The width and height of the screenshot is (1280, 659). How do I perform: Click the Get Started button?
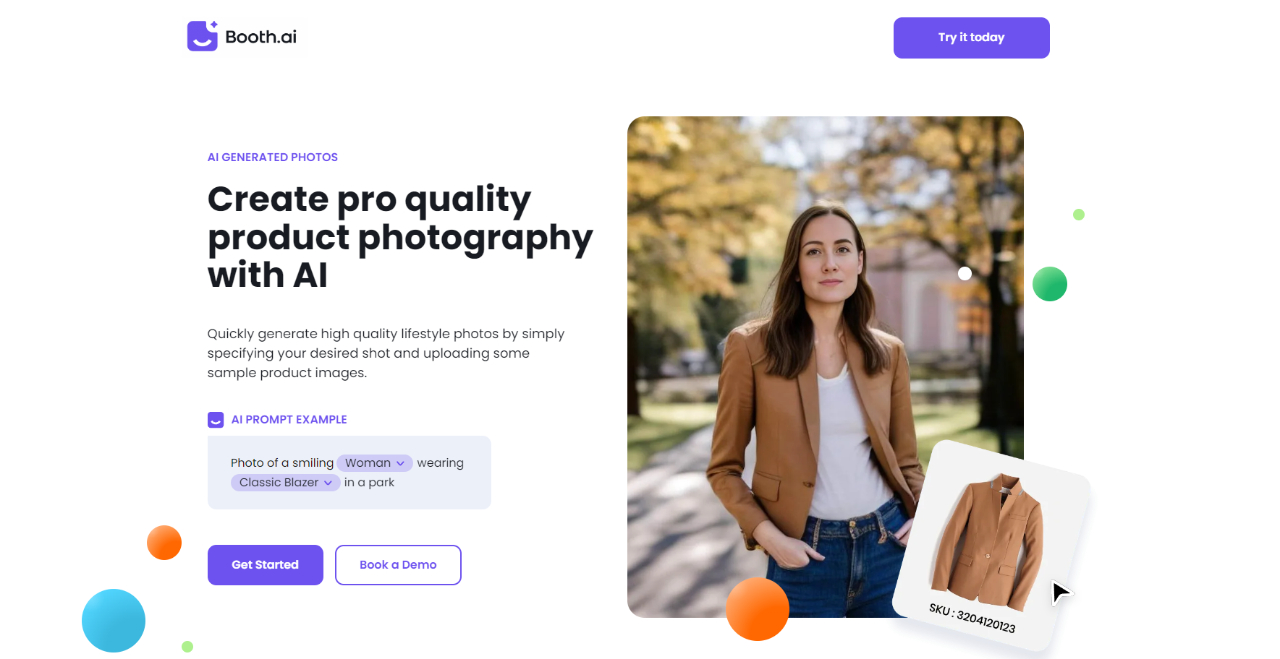(265, 565)
